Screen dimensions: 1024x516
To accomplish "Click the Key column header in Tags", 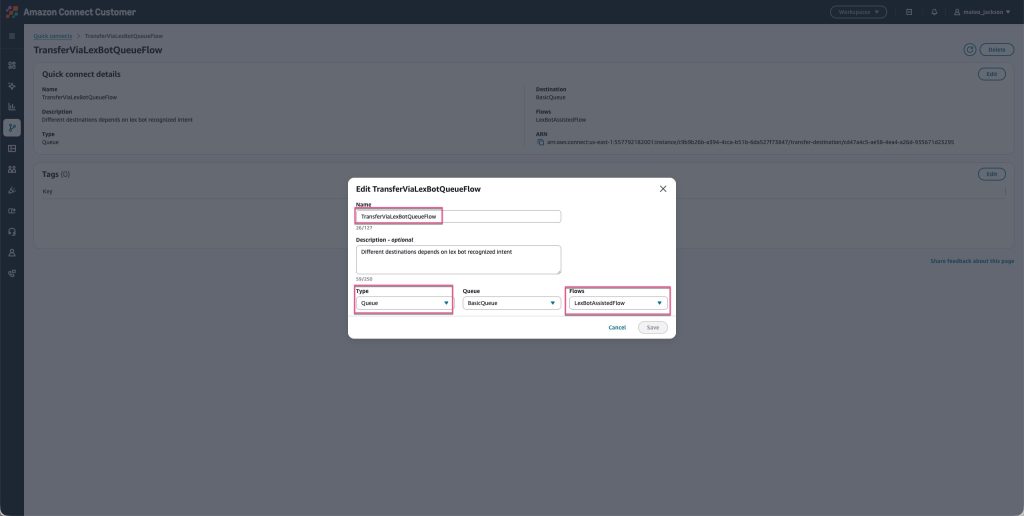I will (x=48, y=191).
